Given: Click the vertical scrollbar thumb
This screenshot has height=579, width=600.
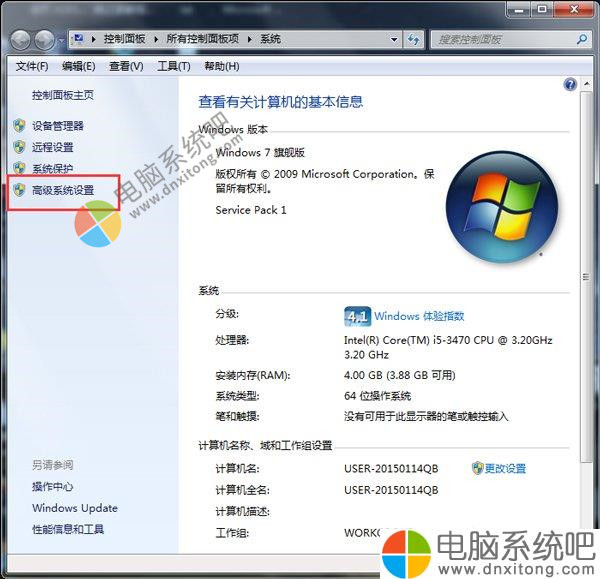Looking at the screenshot, I should coord(586,277).
